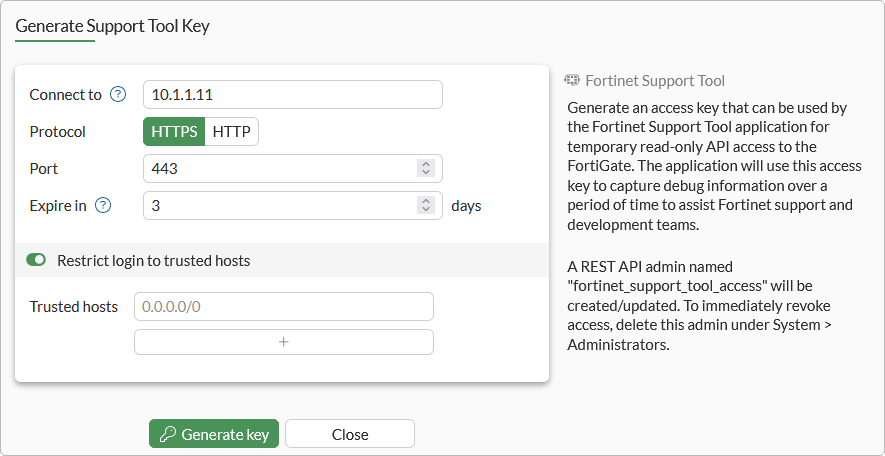
Task: Increase Expire in days with up arrow
Action: coord(426,201)
